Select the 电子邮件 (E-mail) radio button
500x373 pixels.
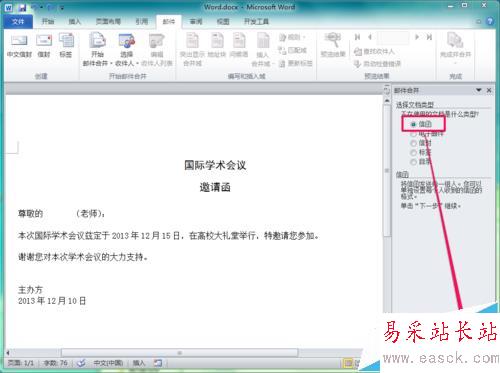413,134
